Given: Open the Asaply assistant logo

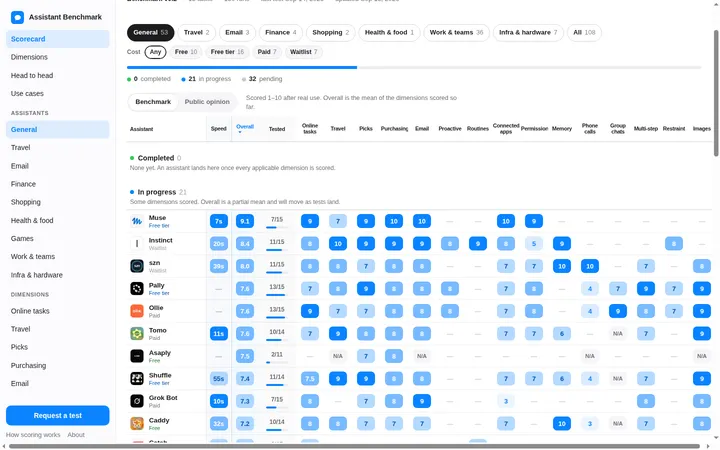Looking at the screenshot, I should pyautogui.click(x=137, y=356).
